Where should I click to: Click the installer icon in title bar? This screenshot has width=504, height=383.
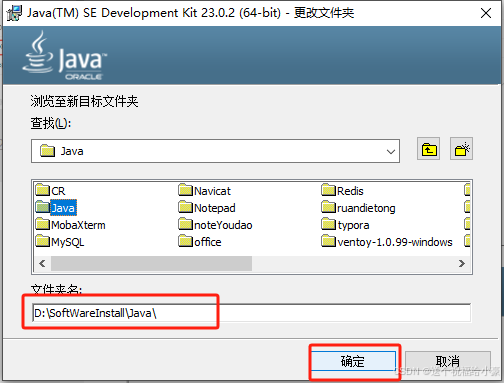(x=14, y=13)
